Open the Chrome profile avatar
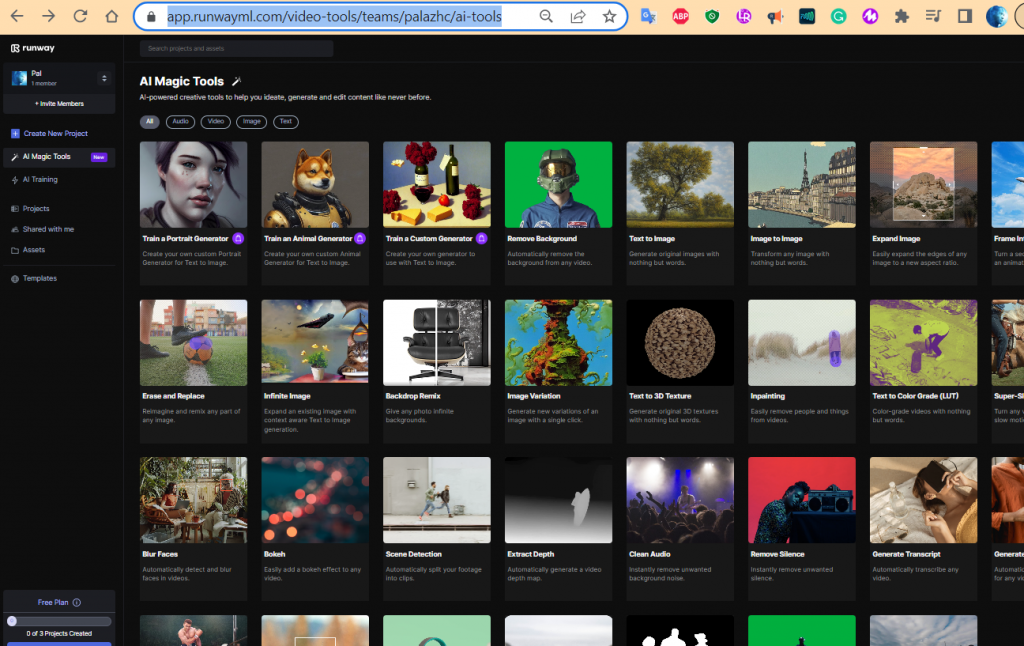 pos(997,16)
